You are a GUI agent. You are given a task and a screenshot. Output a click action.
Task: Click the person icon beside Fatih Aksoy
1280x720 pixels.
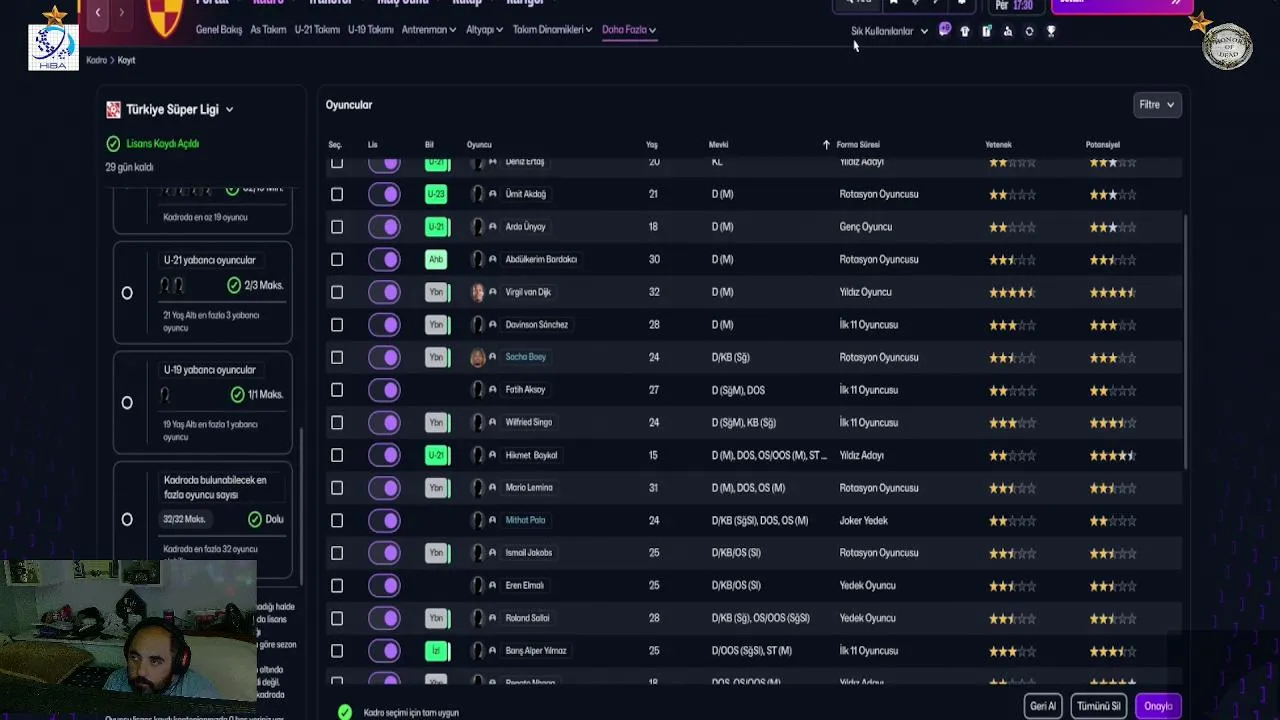[x=492, y=390]
